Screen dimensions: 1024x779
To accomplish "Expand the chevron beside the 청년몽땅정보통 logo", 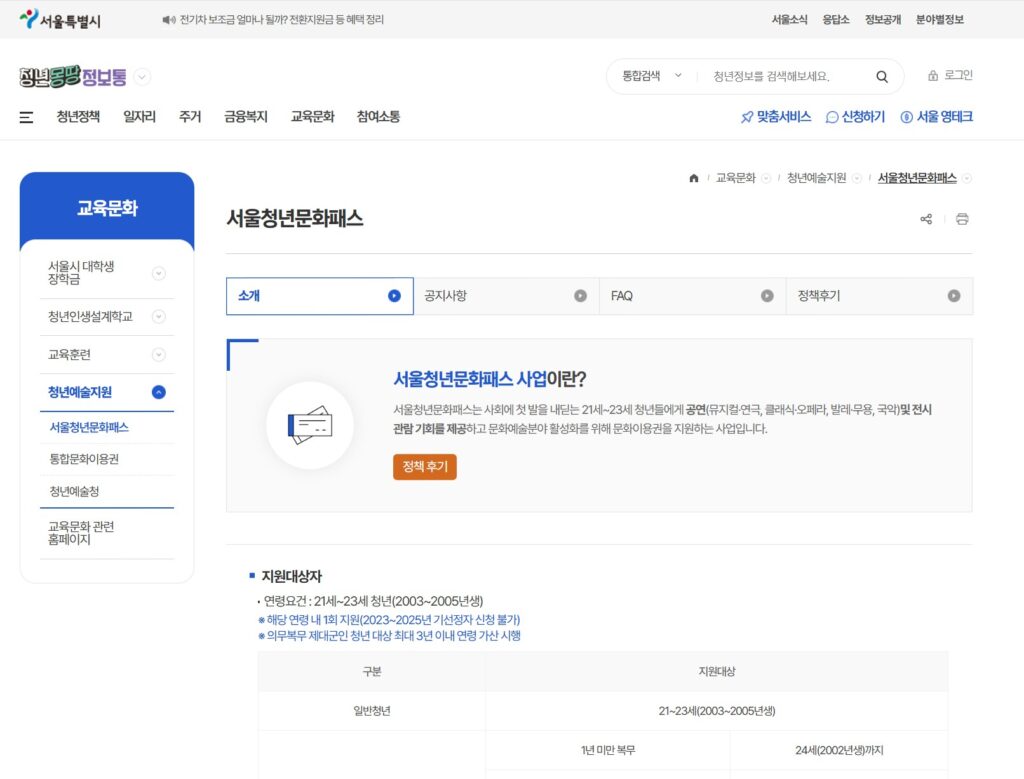I will [141, 76].
